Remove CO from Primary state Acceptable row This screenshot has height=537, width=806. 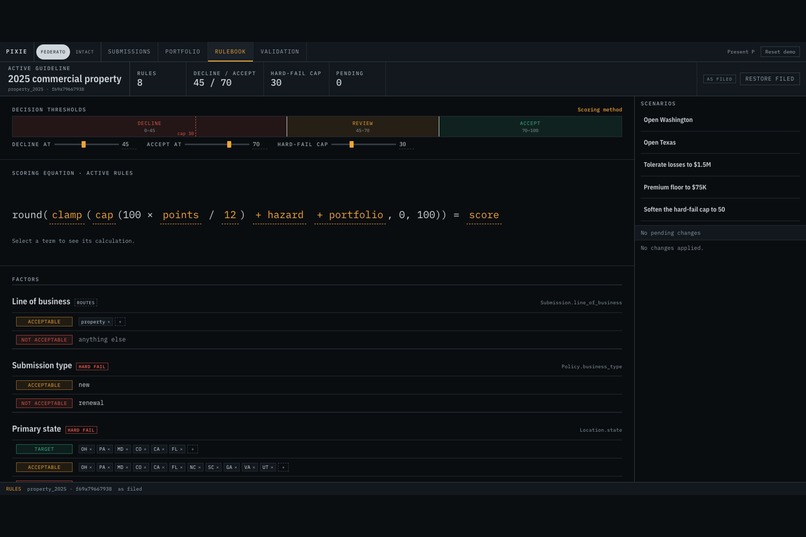145,468
